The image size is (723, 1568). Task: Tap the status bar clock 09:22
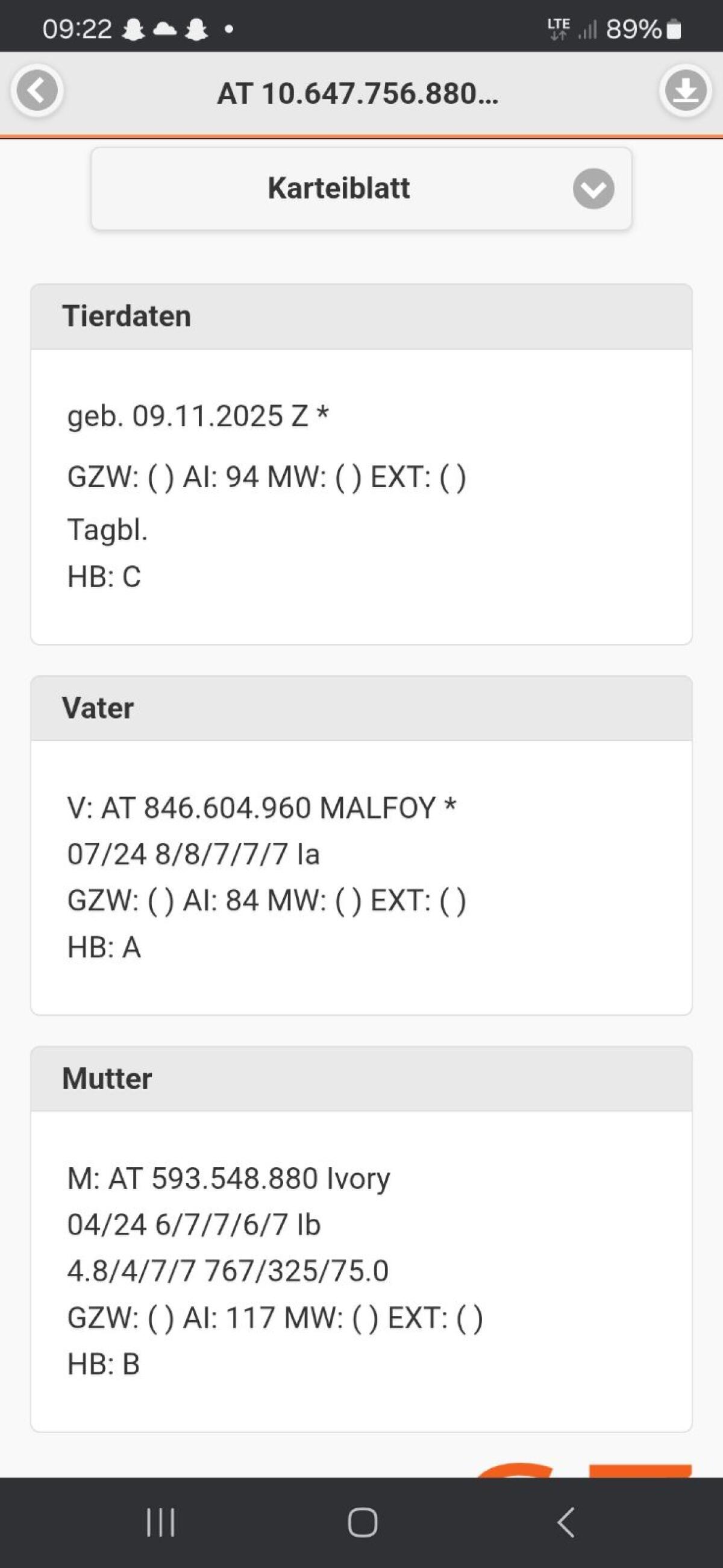(77, 28)
